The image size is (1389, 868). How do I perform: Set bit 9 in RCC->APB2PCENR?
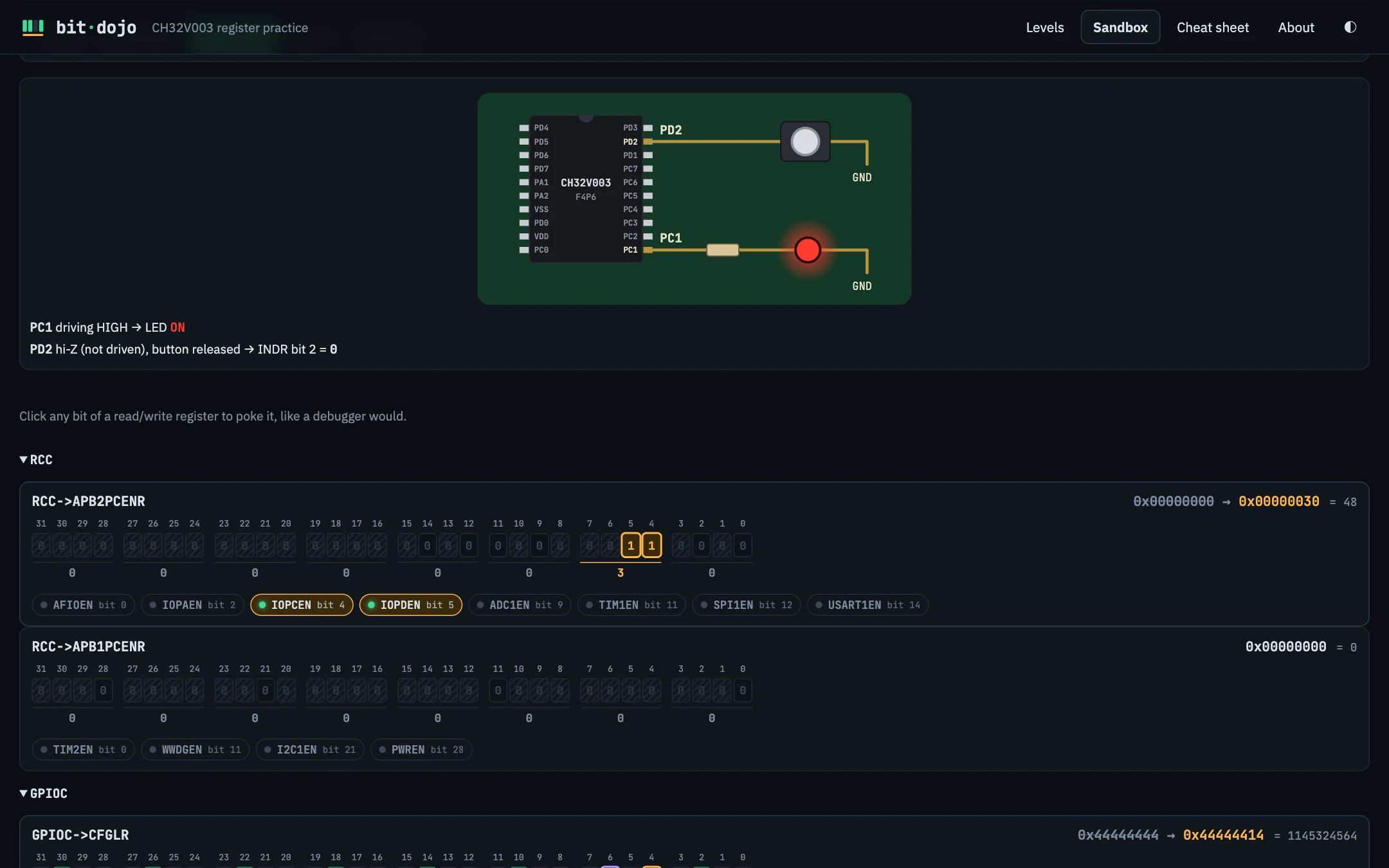tap(540, 546)
